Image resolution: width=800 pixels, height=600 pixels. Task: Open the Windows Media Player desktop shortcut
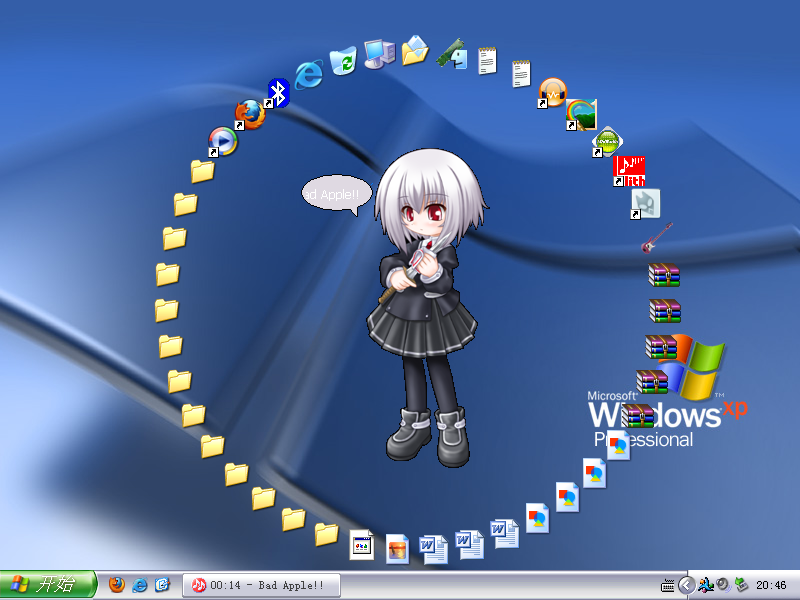coord(223,141)
